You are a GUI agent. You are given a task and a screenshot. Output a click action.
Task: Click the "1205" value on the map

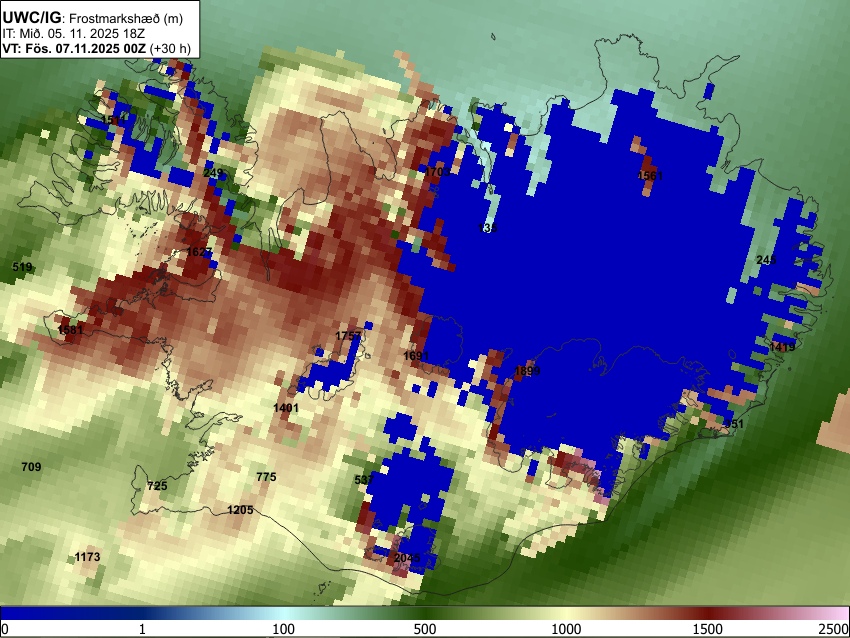(x=240, y=510)
